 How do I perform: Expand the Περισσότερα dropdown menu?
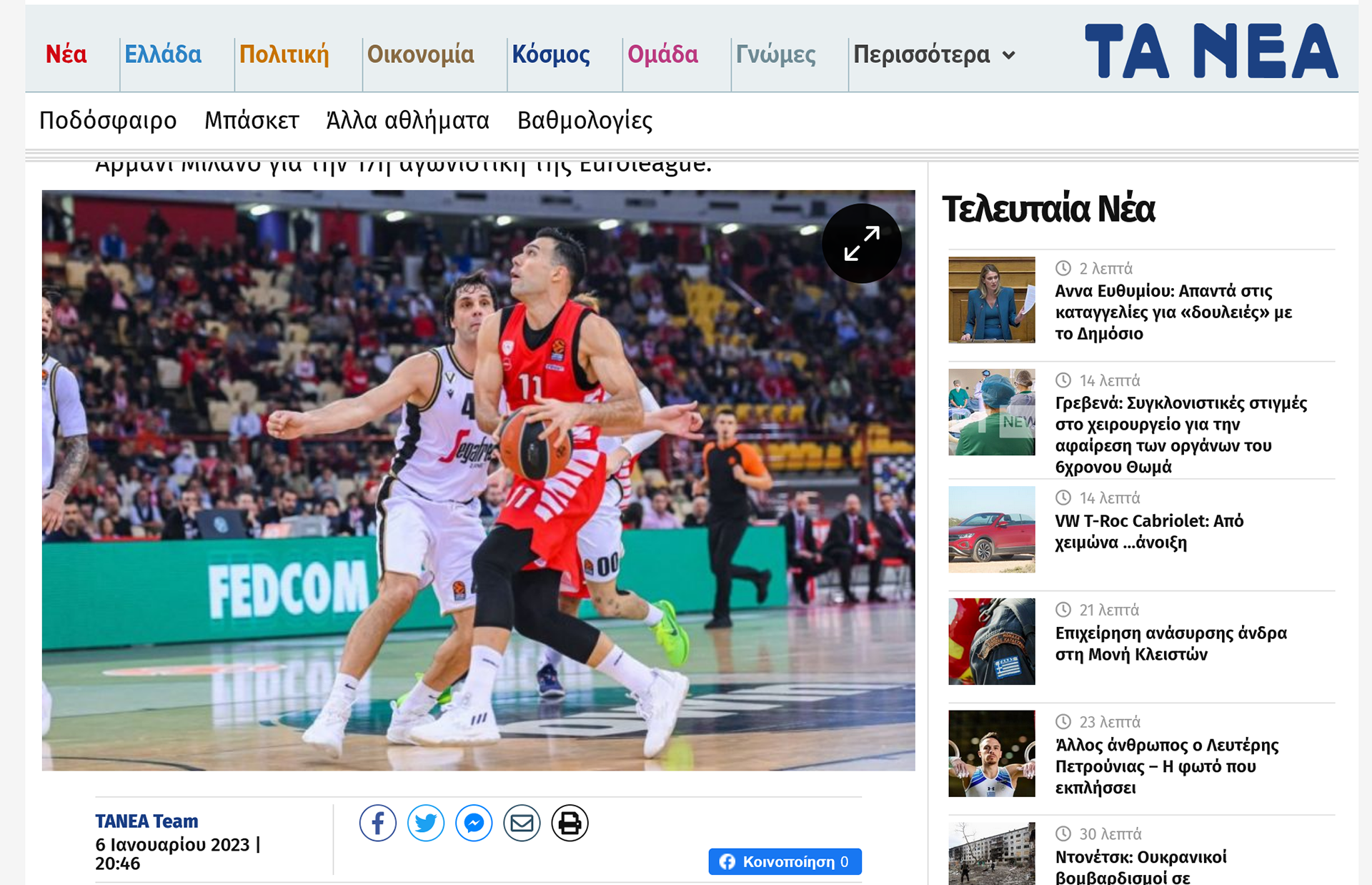933,54
